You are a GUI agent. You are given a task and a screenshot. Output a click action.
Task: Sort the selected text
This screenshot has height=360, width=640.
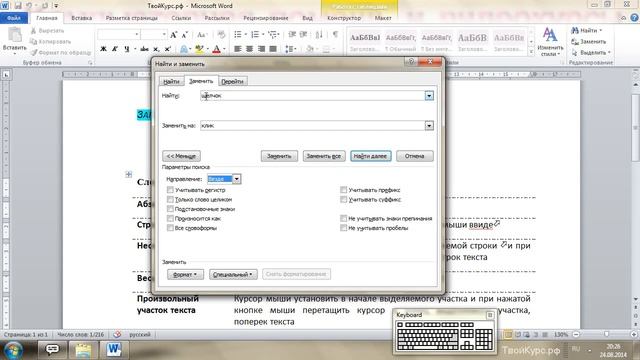point(319,35)
